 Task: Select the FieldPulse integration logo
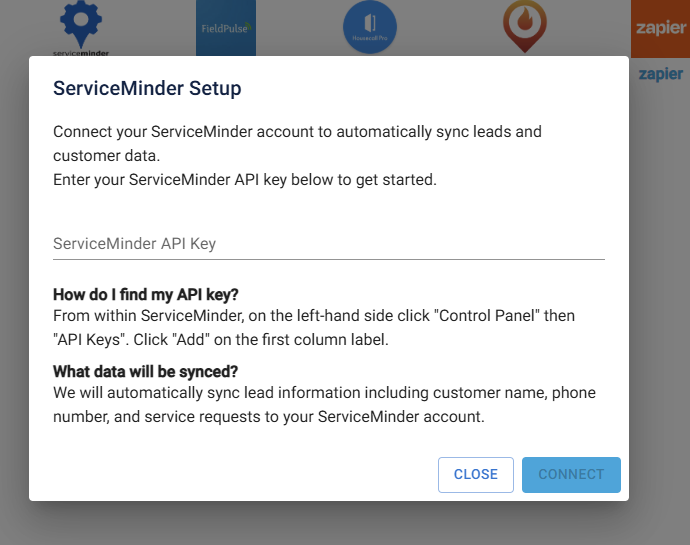tap(226, 28)
